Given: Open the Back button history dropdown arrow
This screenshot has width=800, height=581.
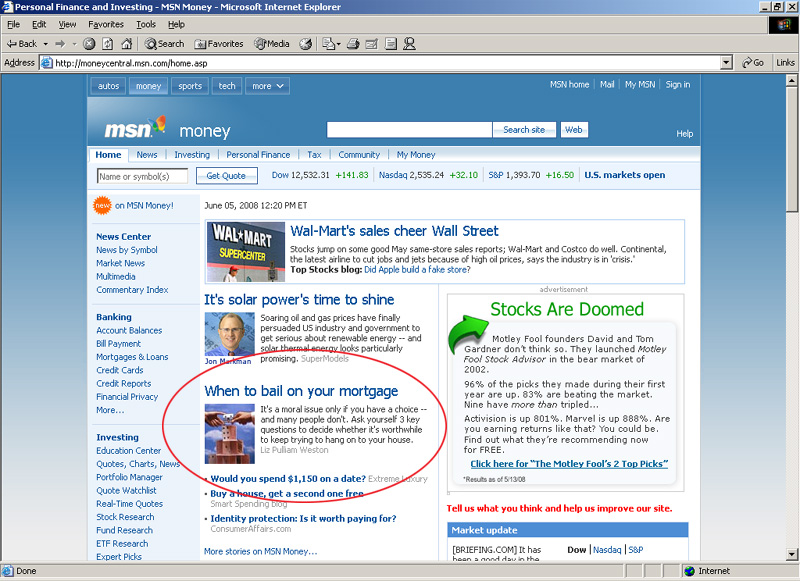Looking at the screenshot, I should pos(45,44).
